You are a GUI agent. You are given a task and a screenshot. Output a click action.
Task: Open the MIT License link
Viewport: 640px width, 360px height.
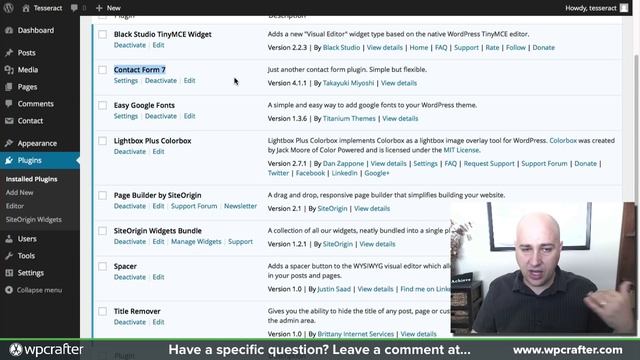(461, 150)
